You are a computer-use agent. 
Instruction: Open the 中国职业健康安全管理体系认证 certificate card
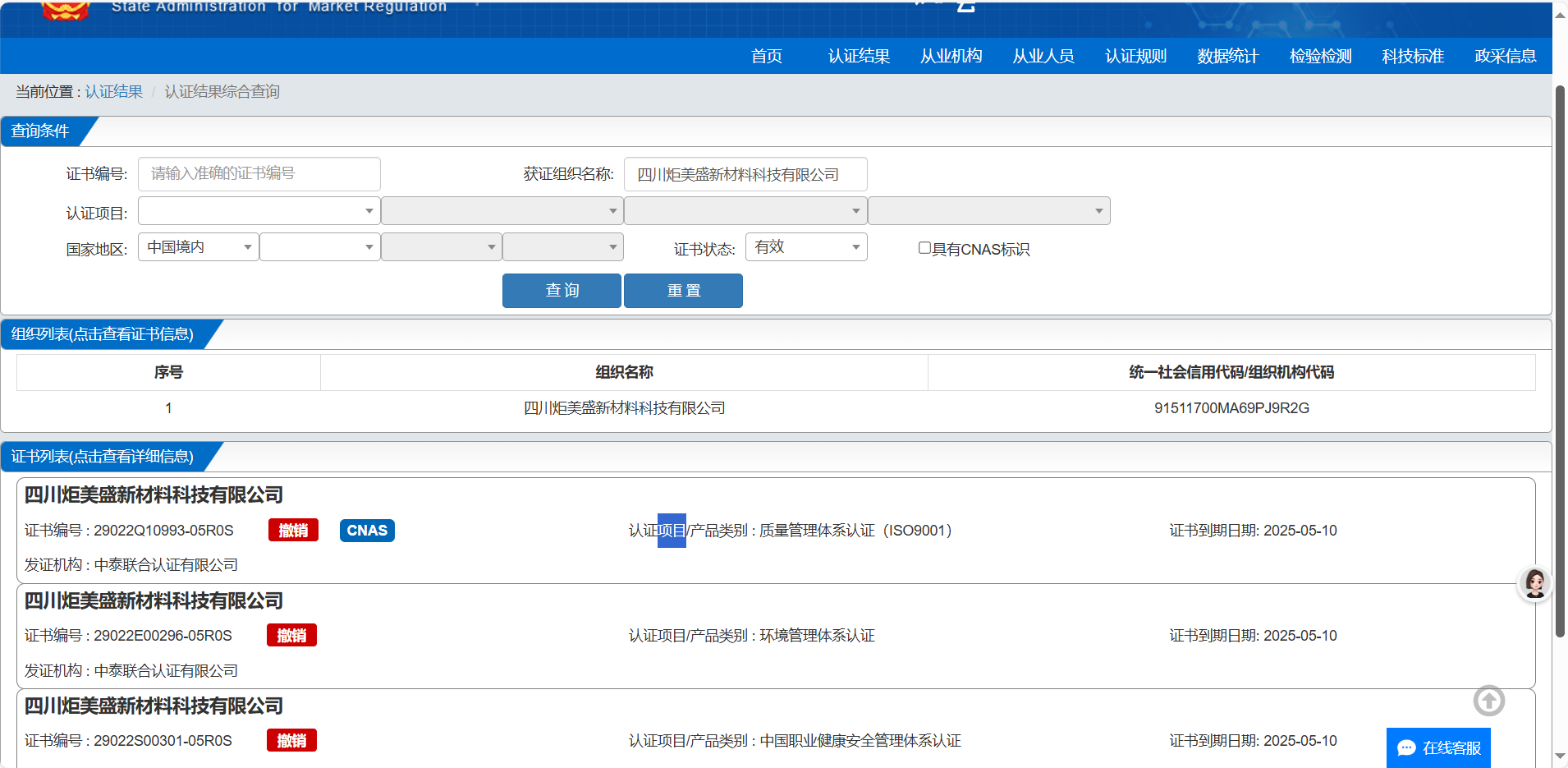pos(776,729)
